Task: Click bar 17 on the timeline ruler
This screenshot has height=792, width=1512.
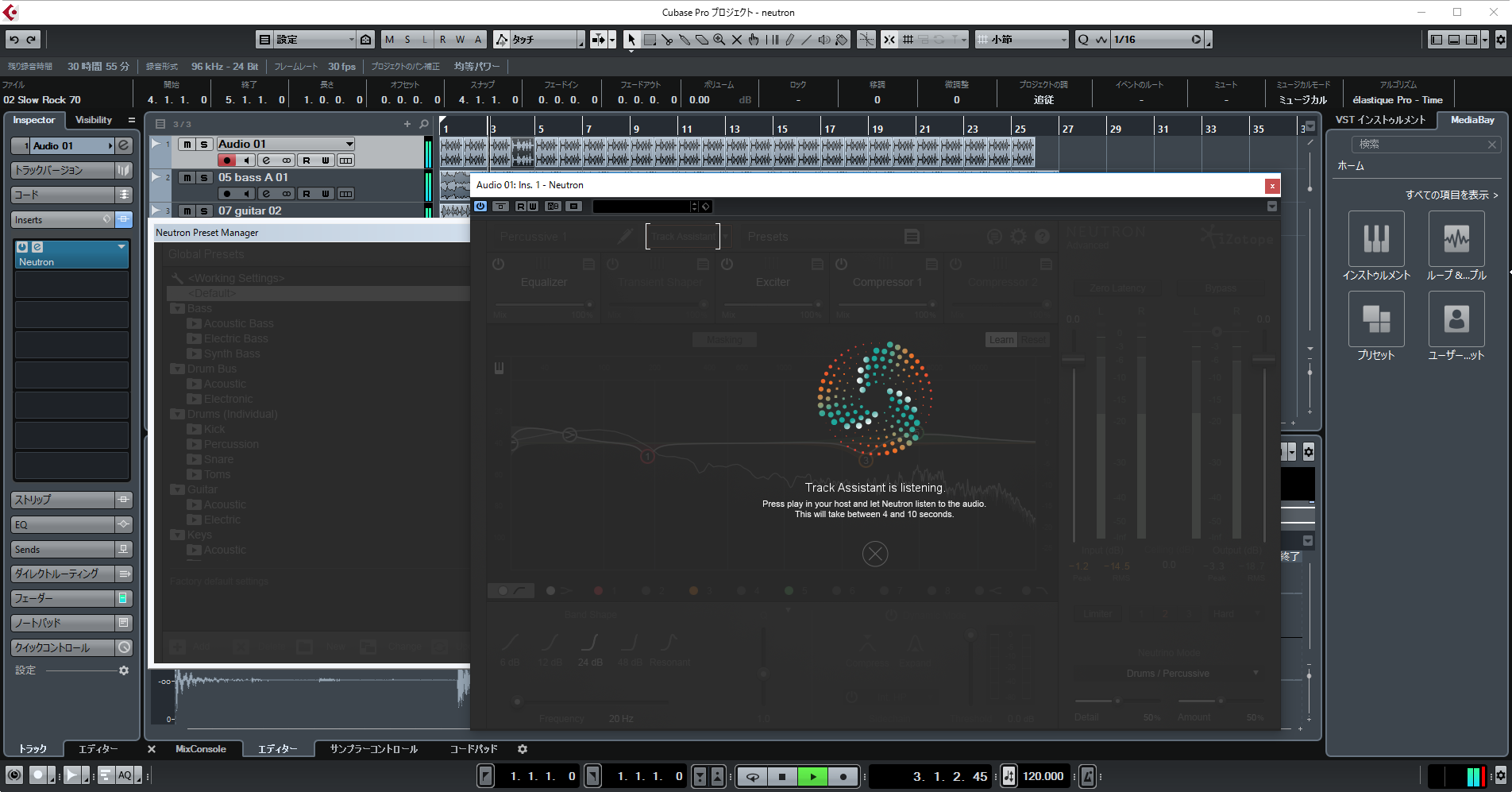Action: 829,128
